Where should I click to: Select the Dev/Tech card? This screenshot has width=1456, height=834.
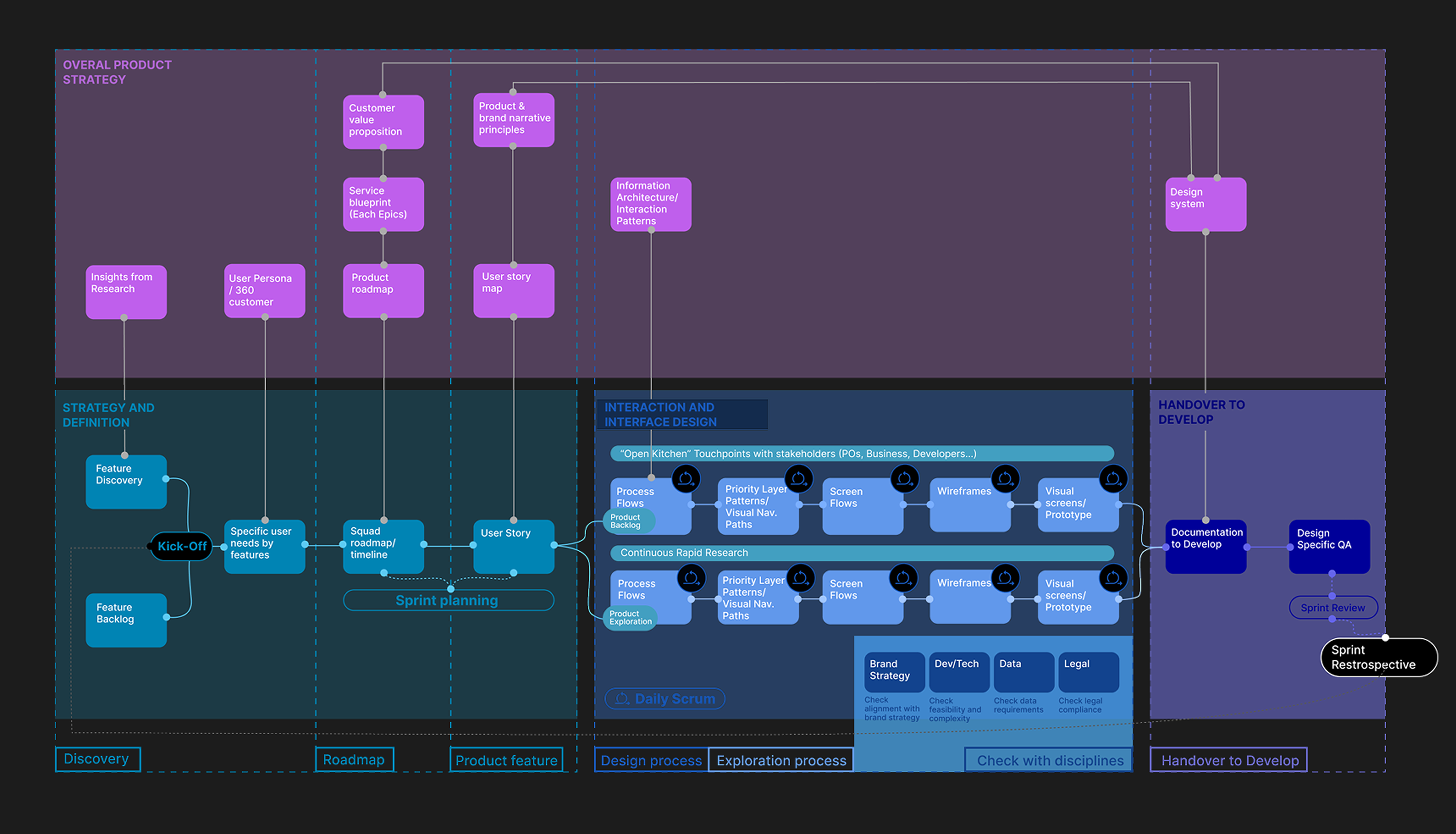pyautogui.click(x=959, y=672)
